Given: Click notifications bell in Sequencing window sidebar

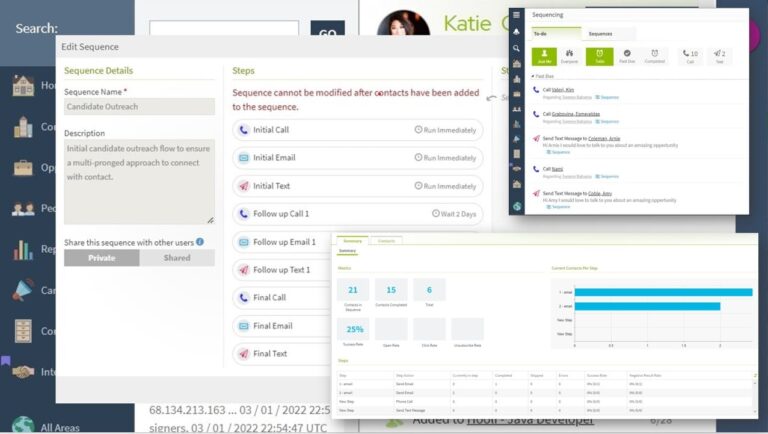Looking at the screenshot, I should (516, 31).
